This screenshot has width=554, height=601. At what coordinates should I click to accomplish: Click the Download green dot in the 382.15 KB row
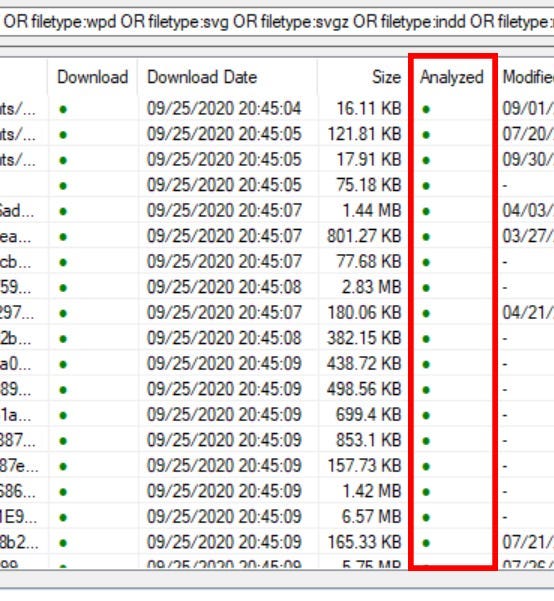pos(63,339)
